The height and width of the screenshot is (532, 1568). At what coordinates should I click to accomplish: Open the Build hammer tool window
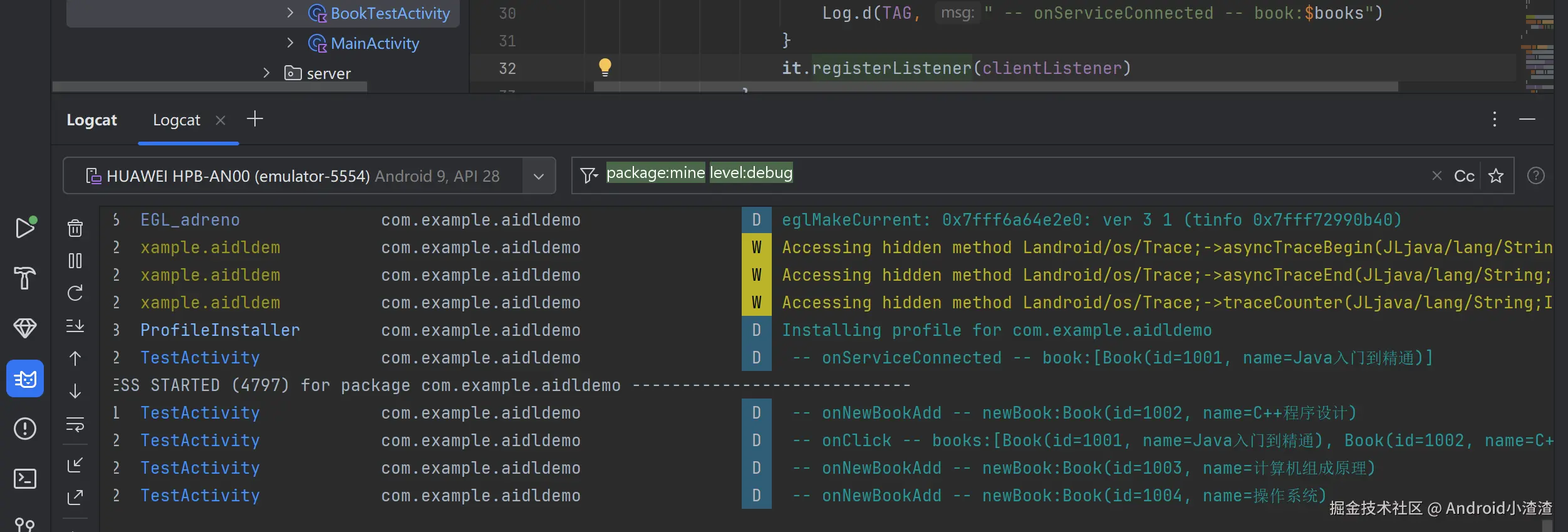click(25, 278)
